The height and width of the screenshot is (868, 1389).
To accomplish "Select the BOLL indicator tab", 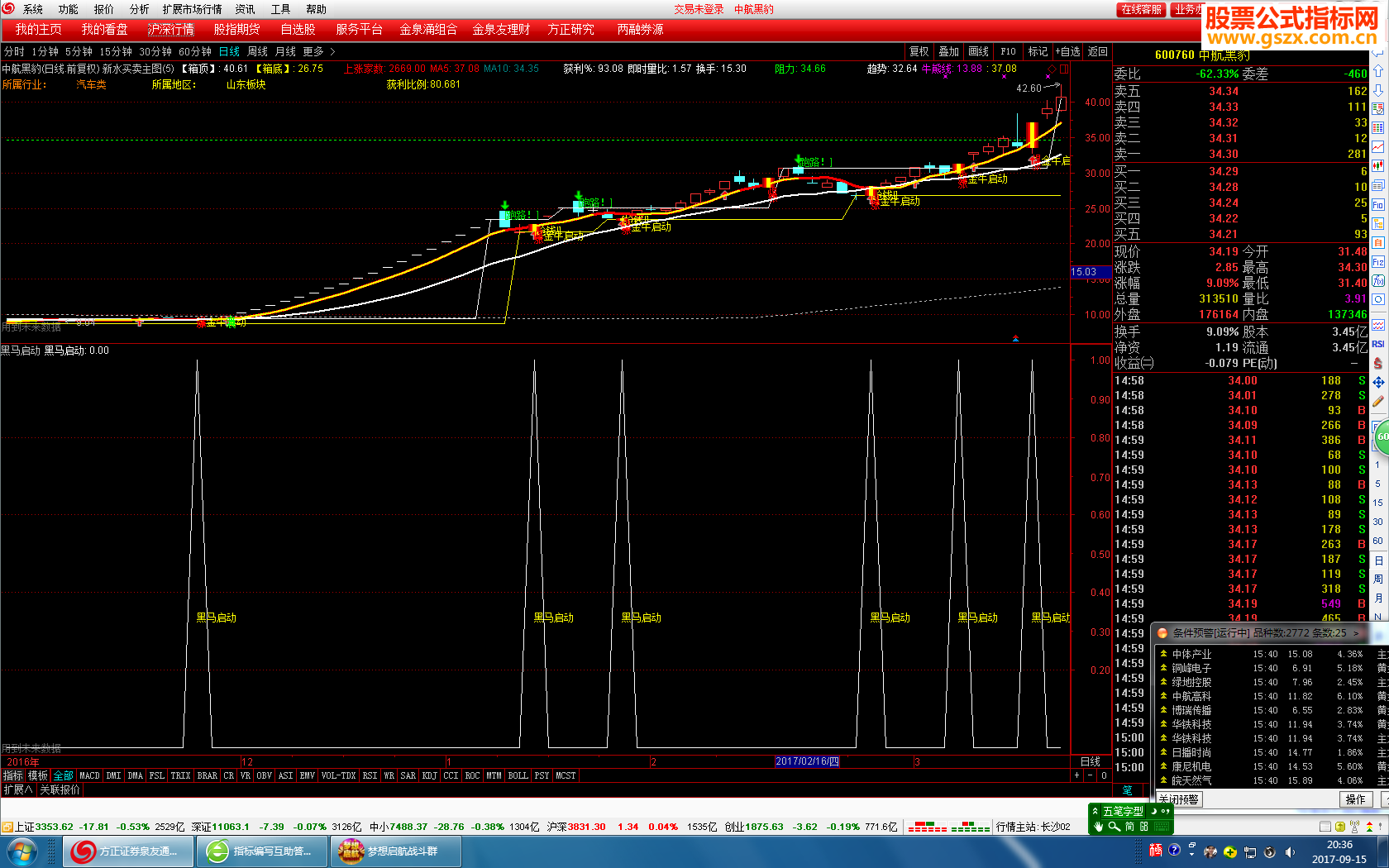I will [x=518, y=775].
